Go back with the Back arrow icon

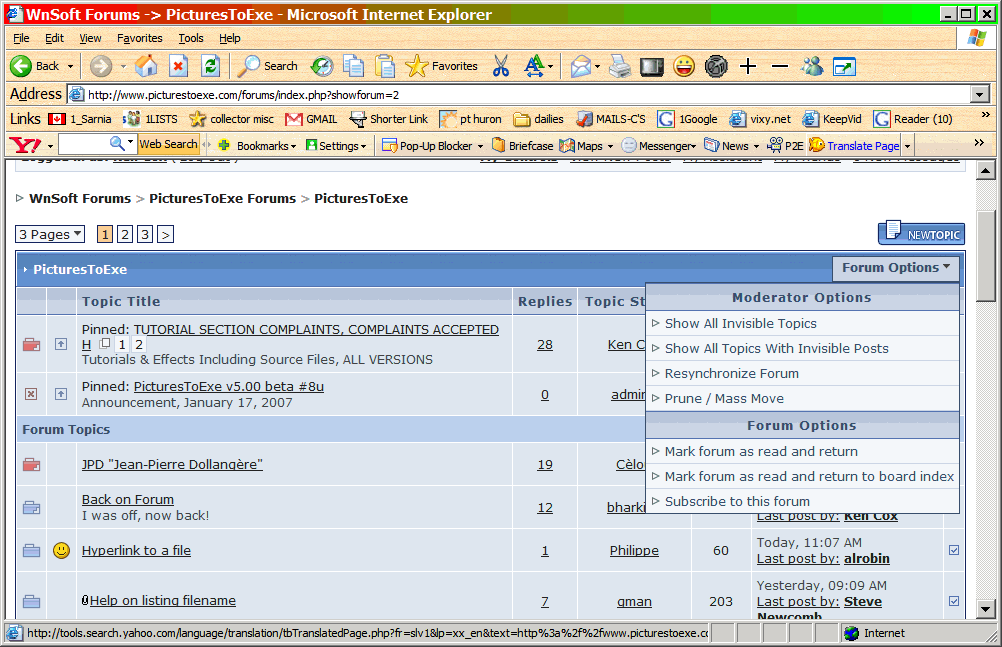point(21,66)
